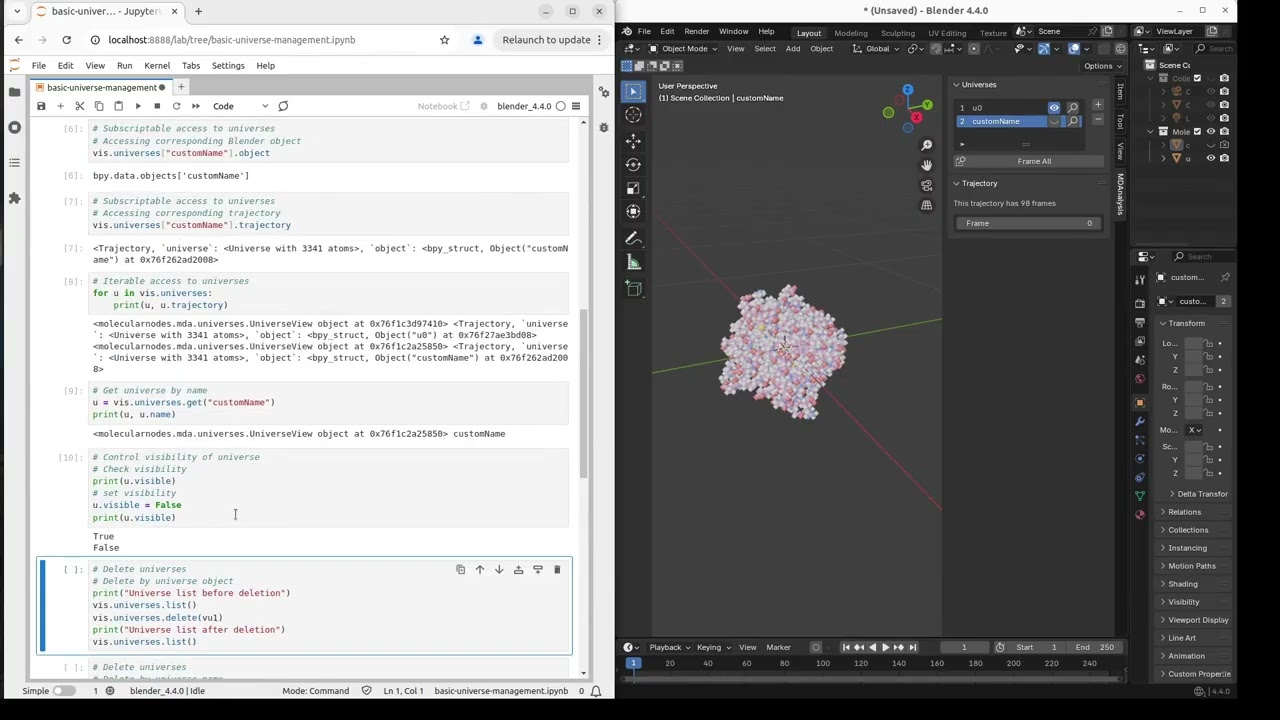Open the Jupyter Kernel menu
The height and width of the screenshot is (720, 1280).
click(x=157, y=66)
